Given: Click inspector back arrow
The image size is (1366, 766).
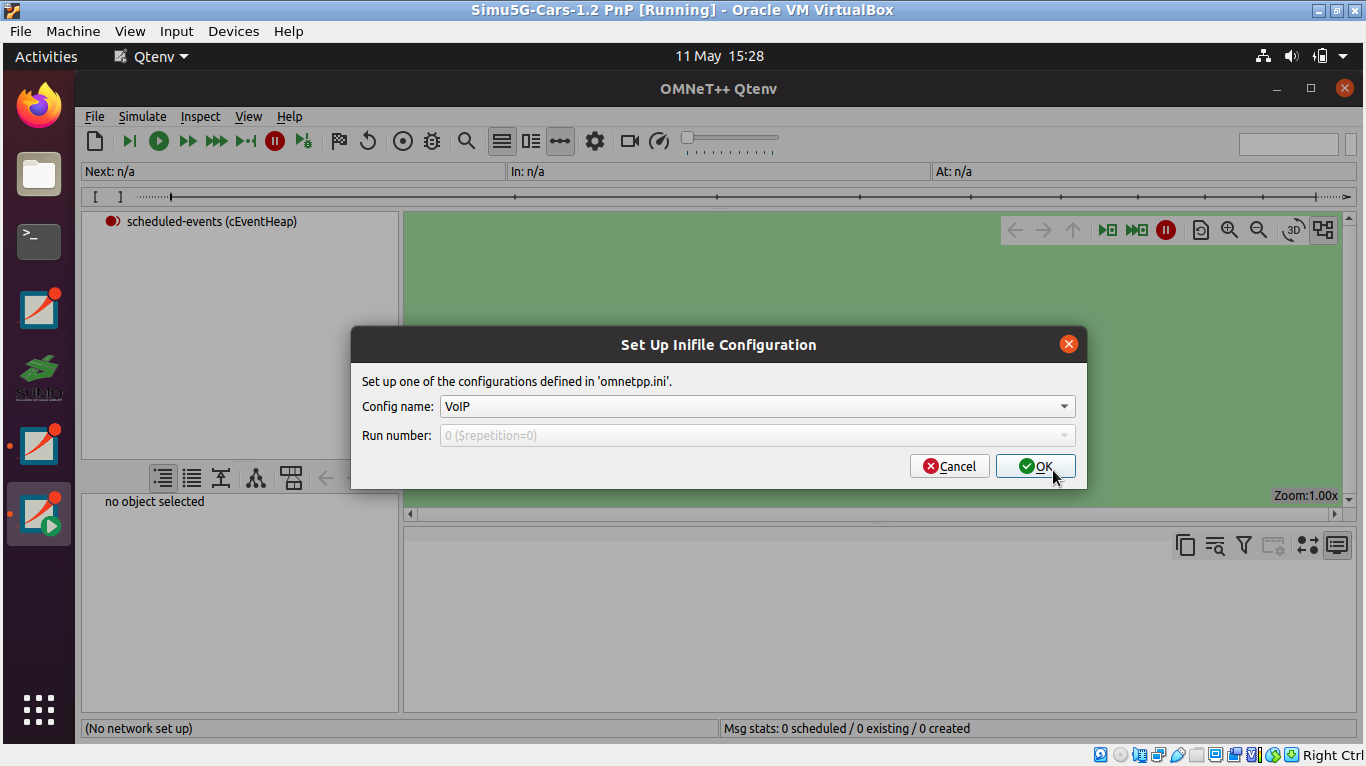Looking at the screenshot, I should pyautogui.click(x=326, y=478).
